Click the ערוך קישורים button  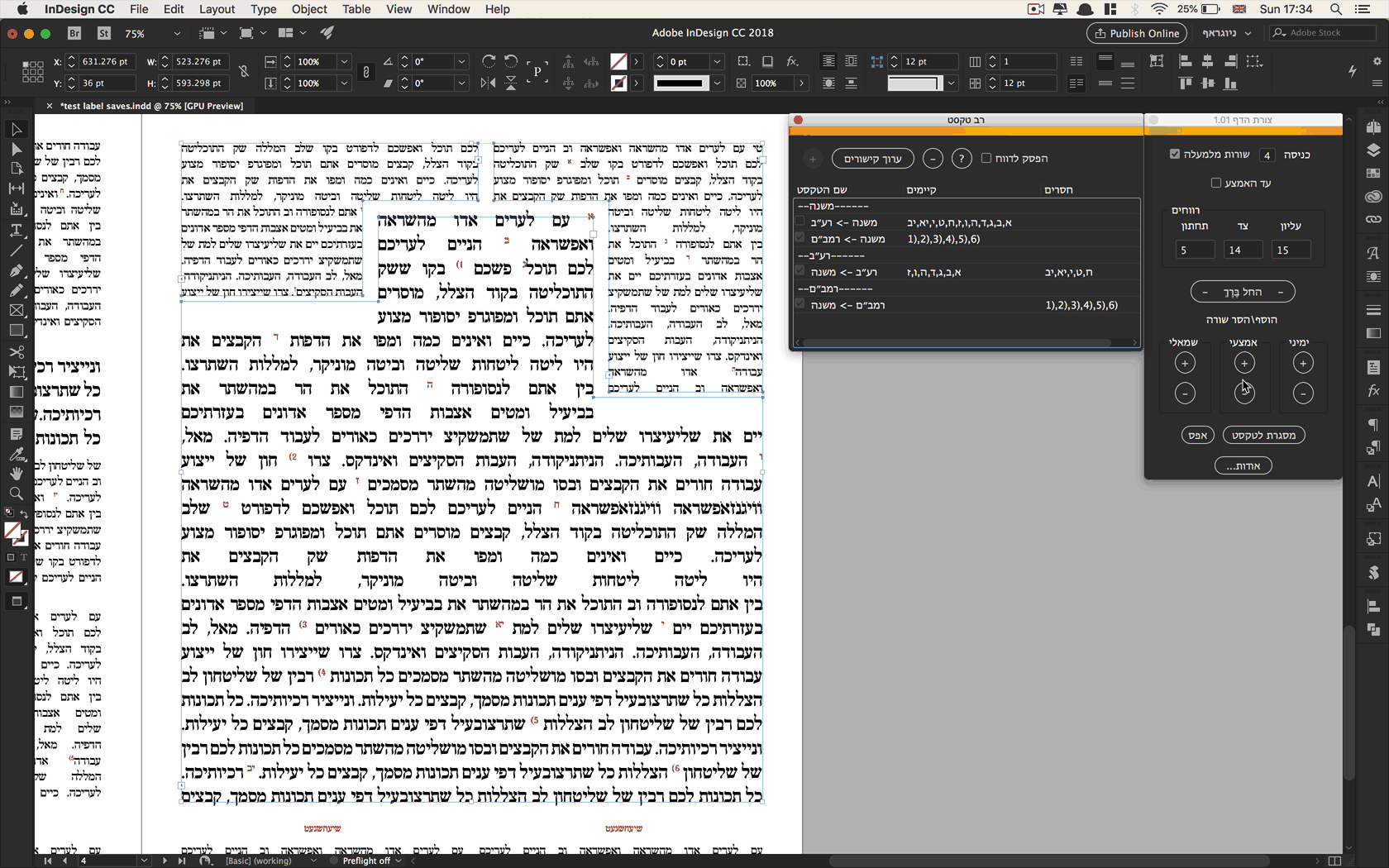pos(872,158)
